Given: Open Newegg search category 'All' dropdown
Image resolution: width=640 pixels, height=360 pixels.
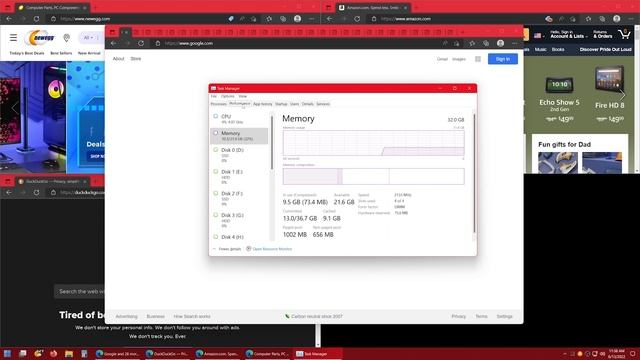Looking at the screenshot, I should (x=88, y=38).
